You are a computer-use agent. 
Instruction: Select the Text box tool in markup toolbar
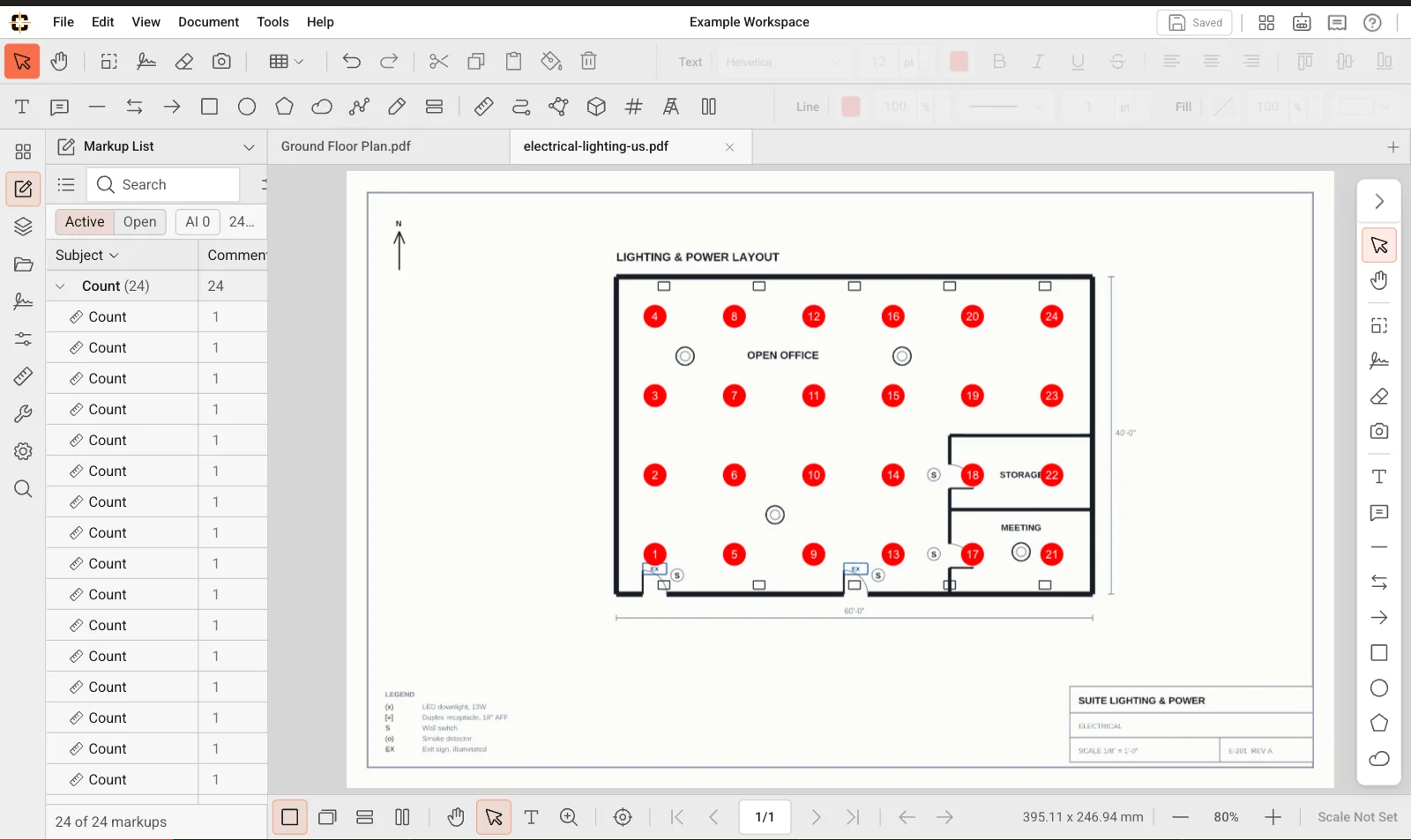click(x=22, y=107)
